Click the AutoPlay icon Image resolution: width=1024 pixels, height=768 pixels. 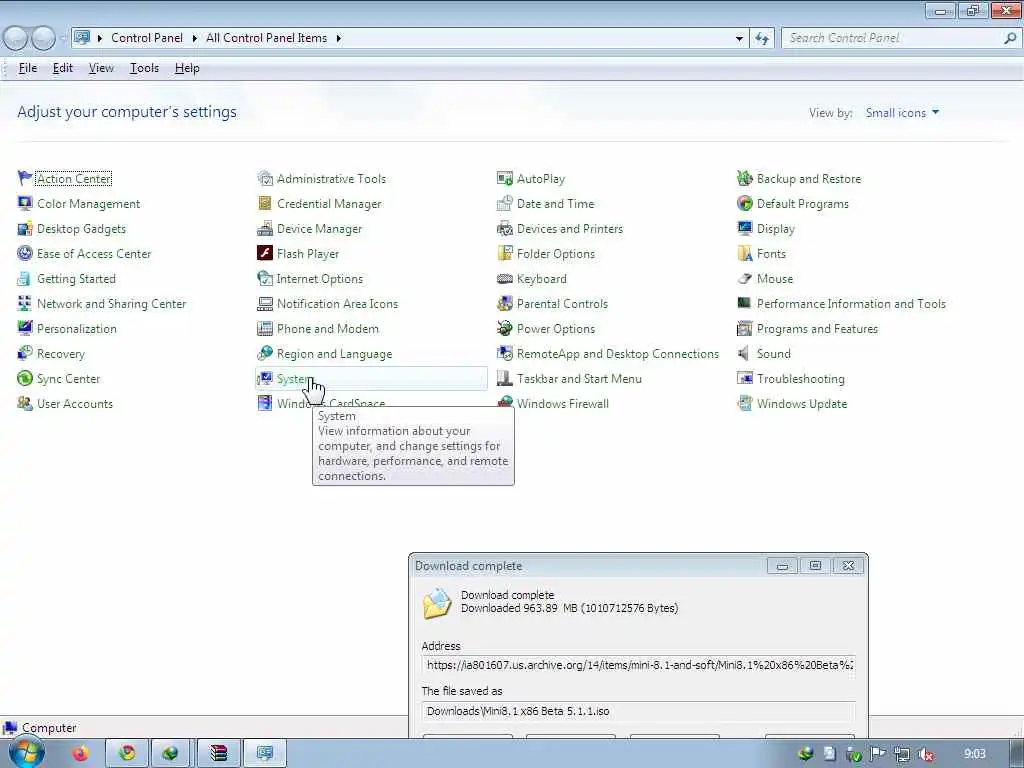[504, 178]
